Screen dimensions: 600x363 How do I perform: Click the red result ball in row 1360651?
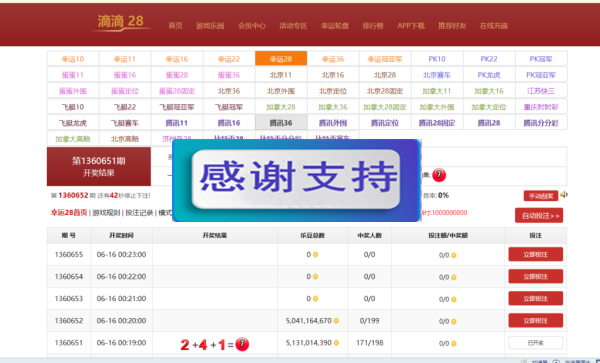point(242,344)
